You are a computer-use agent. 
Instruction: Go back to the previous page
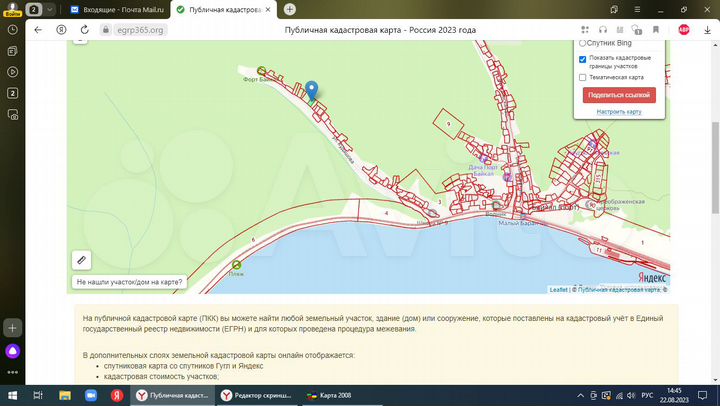pos(38,30)
